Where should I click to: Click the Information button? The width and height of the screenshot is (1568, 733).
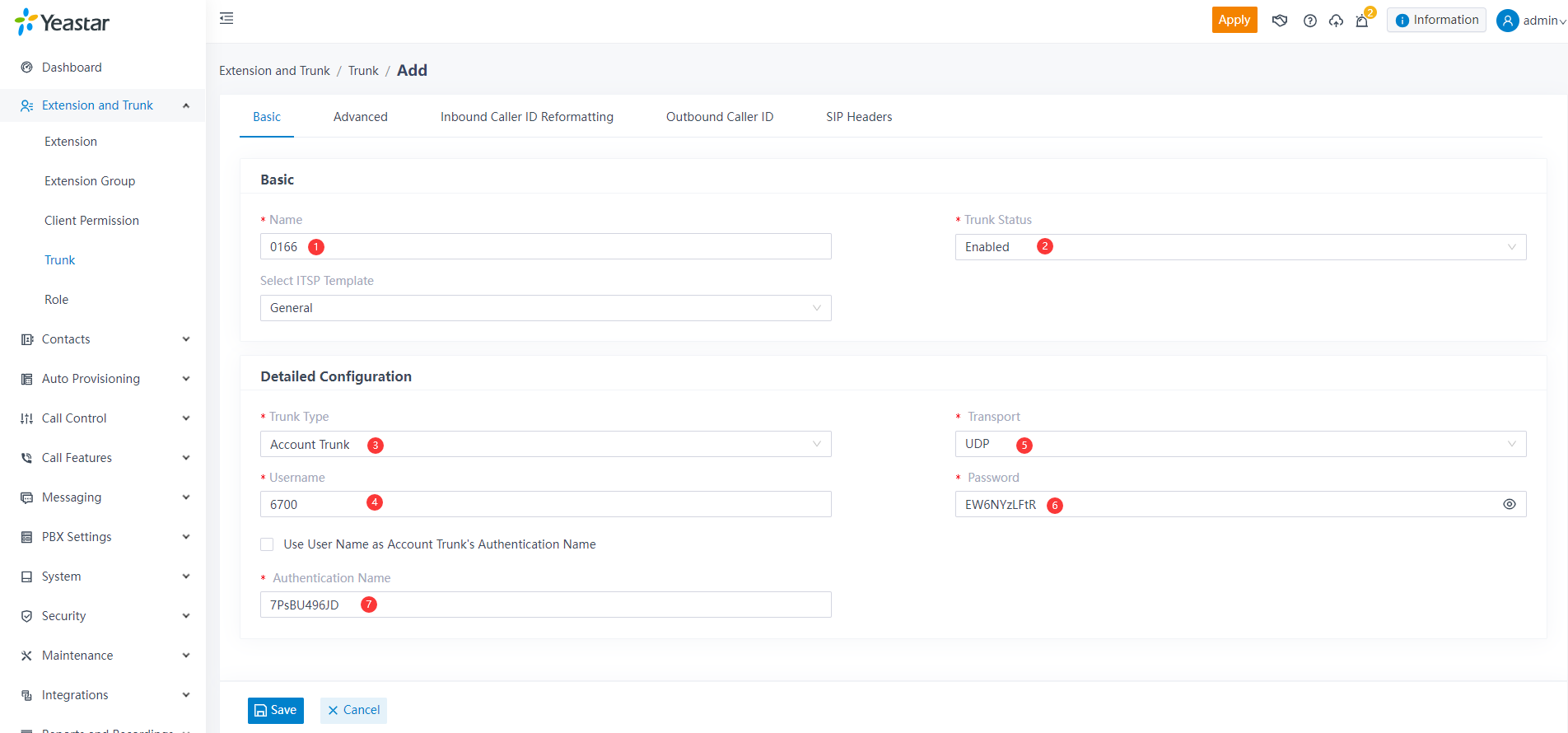pyautogui.click(x=1436, y=20)
